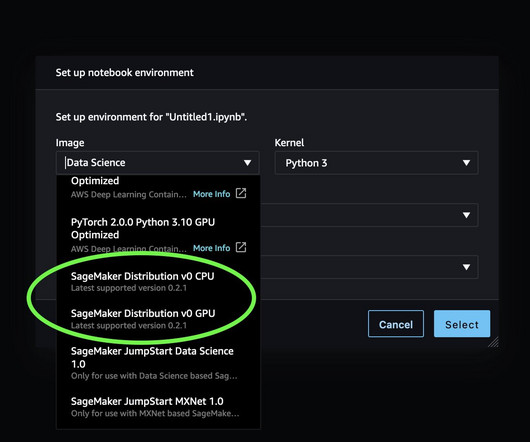Click More Info link for PyTorch image

[x=212, y=248]
